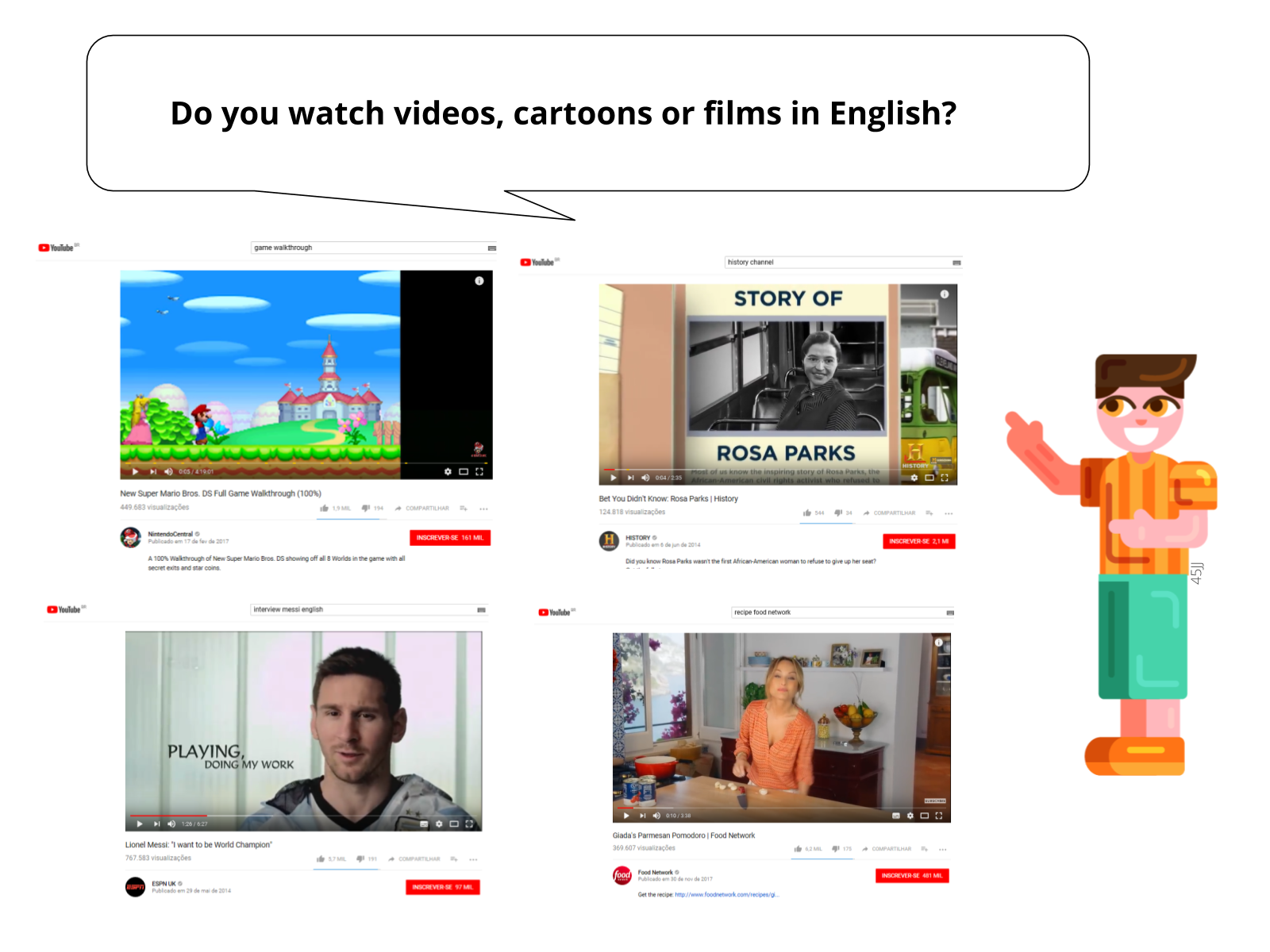Image resolution: width=1270 pixels, height=952 pixels.
Task: Select theater mode on the Mario video player
Action: 464,470
